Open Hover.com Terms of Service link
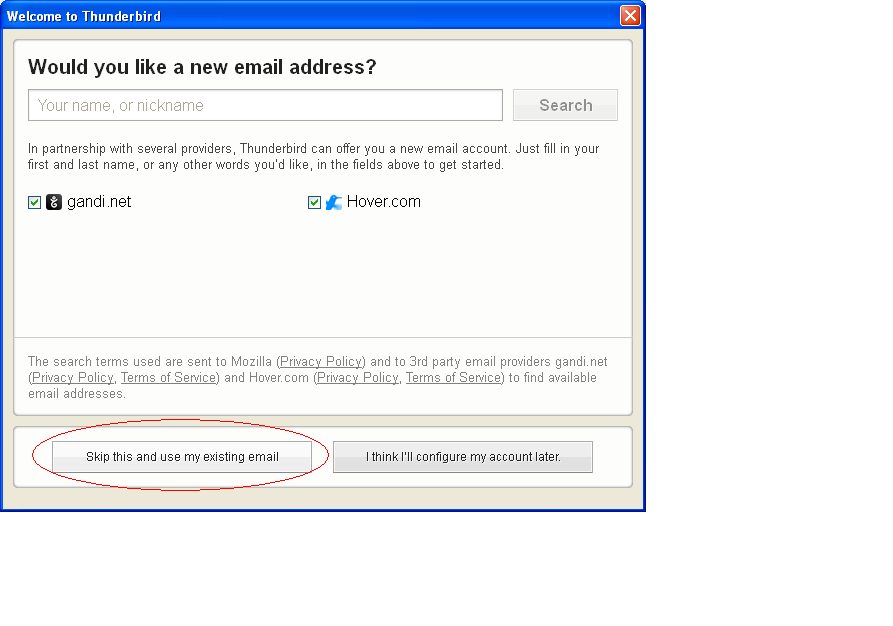 coord(453,378)
